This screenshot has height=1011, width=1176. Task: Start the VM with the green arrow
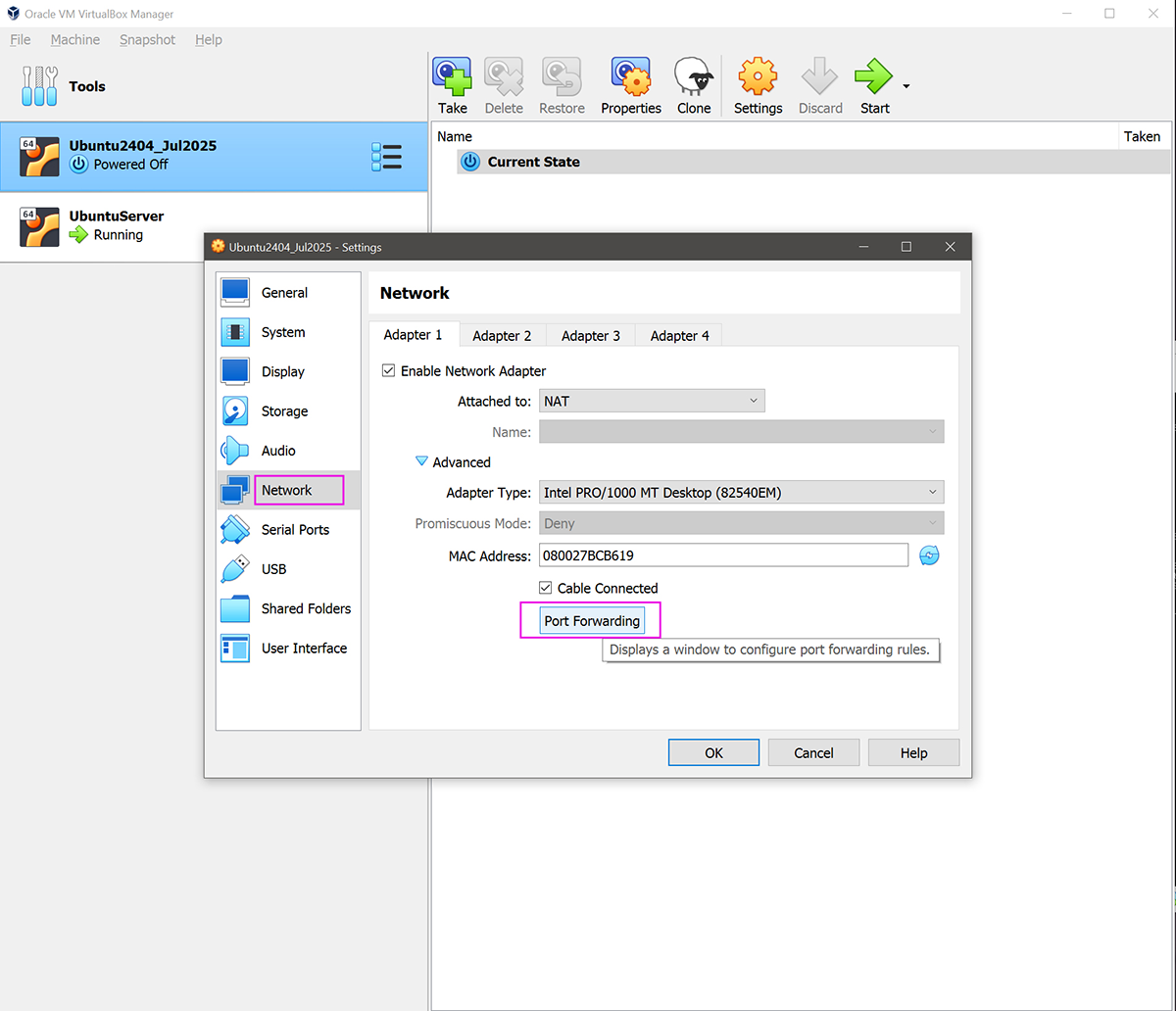(x=873, y=76)
